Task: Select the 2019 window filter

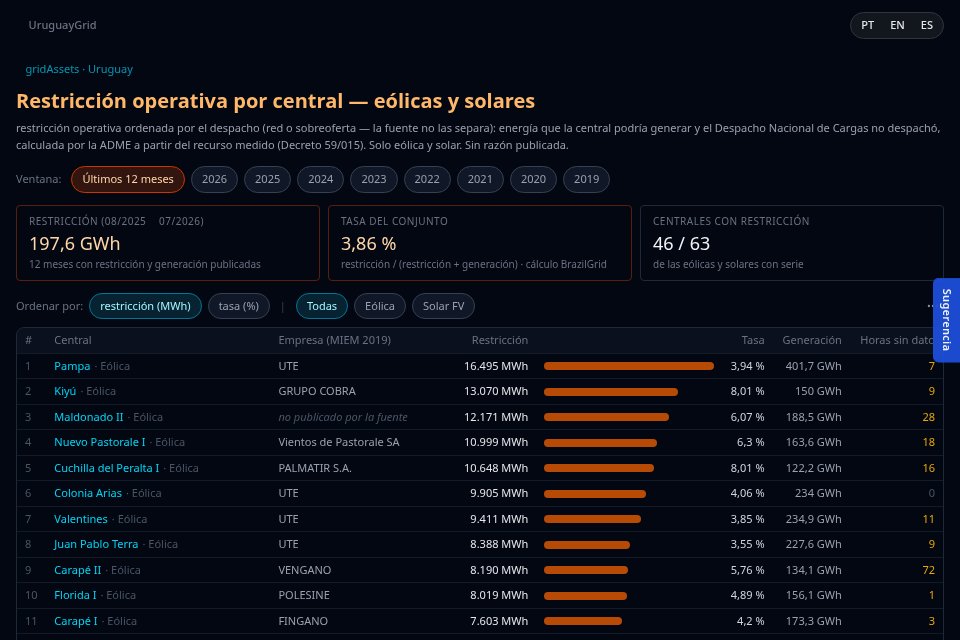Action: pos(586,179)
